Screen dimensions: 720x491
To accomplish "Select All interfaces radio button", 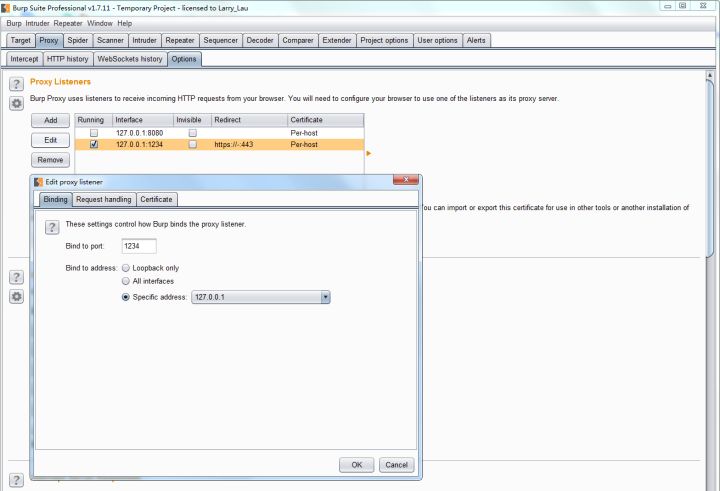I will click(x=125, y=281).
